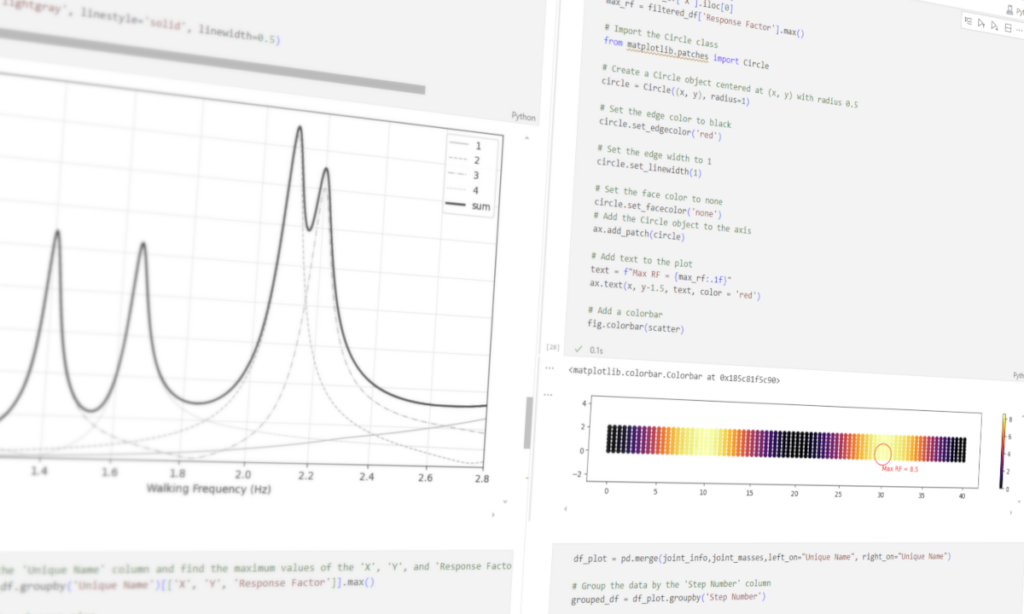
Task: Click the green execution success checkmark
Action: (578, 349)
